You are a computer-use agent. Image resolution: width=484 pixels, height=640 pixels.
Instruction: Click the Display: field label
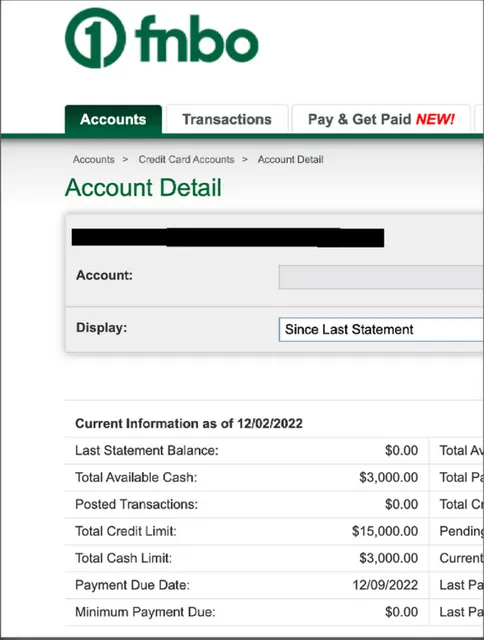(102, 328)
